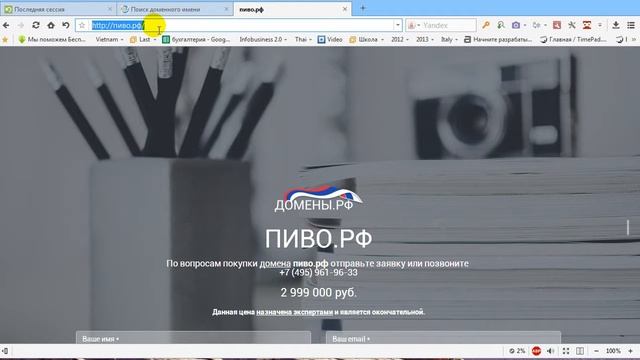Expand the Thai bookmarks folder

(x=303, y=40)
